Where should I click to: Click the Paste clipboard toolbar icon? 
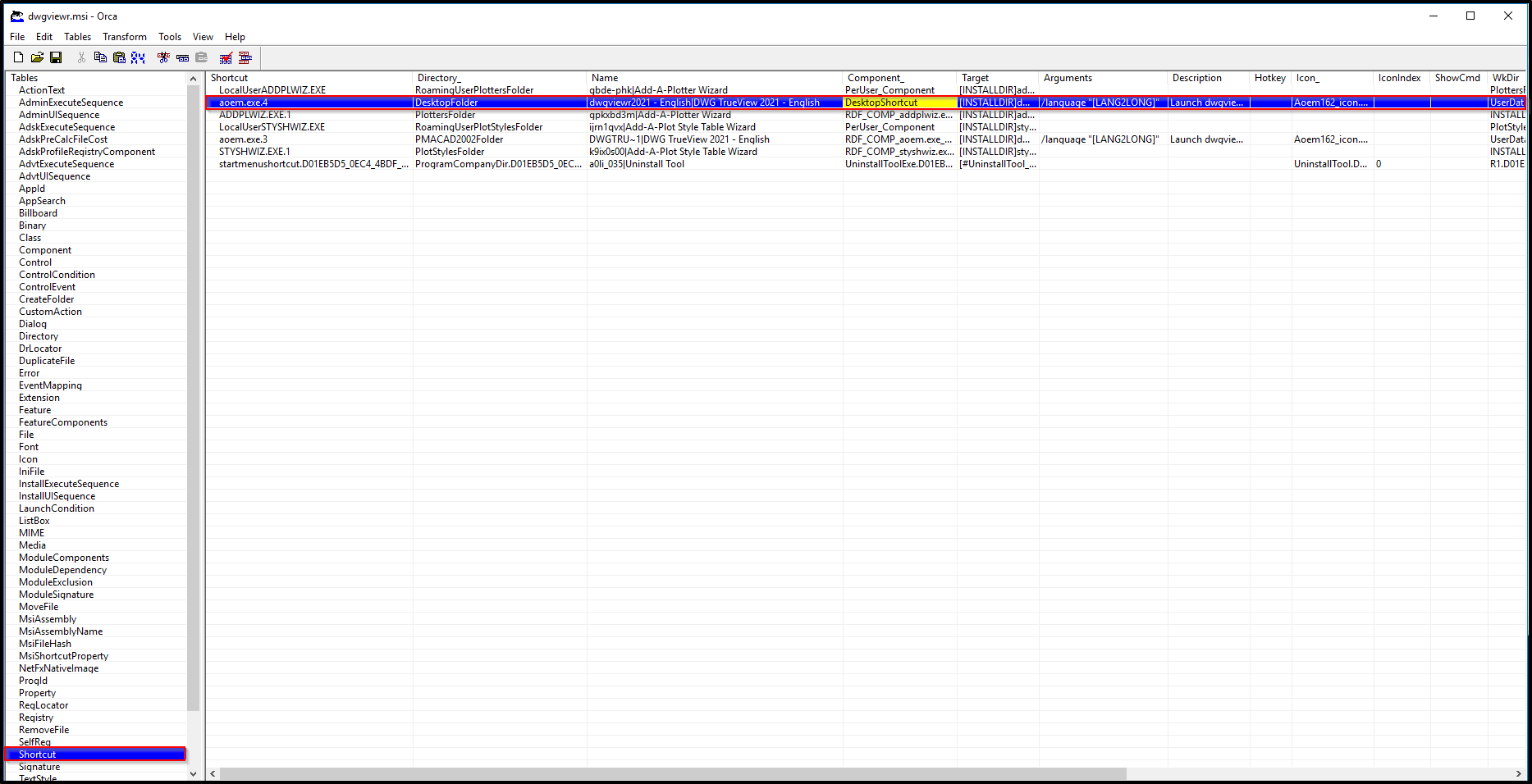click(119, 57)
